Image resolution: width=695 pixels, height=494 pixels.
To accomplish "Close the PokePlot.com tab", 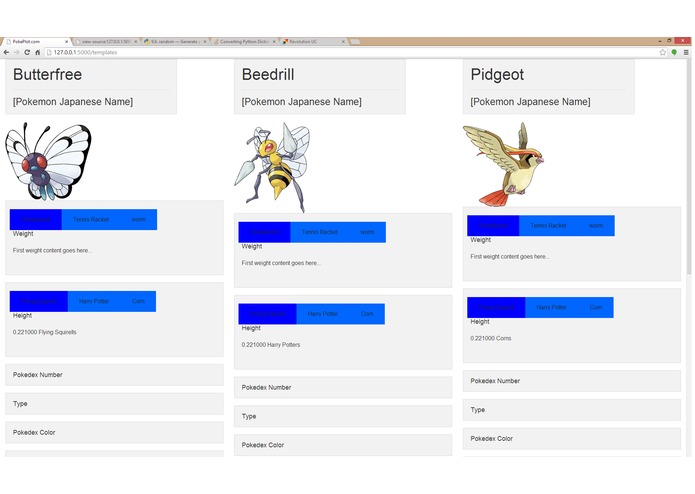I will click(x=66, y=42).
